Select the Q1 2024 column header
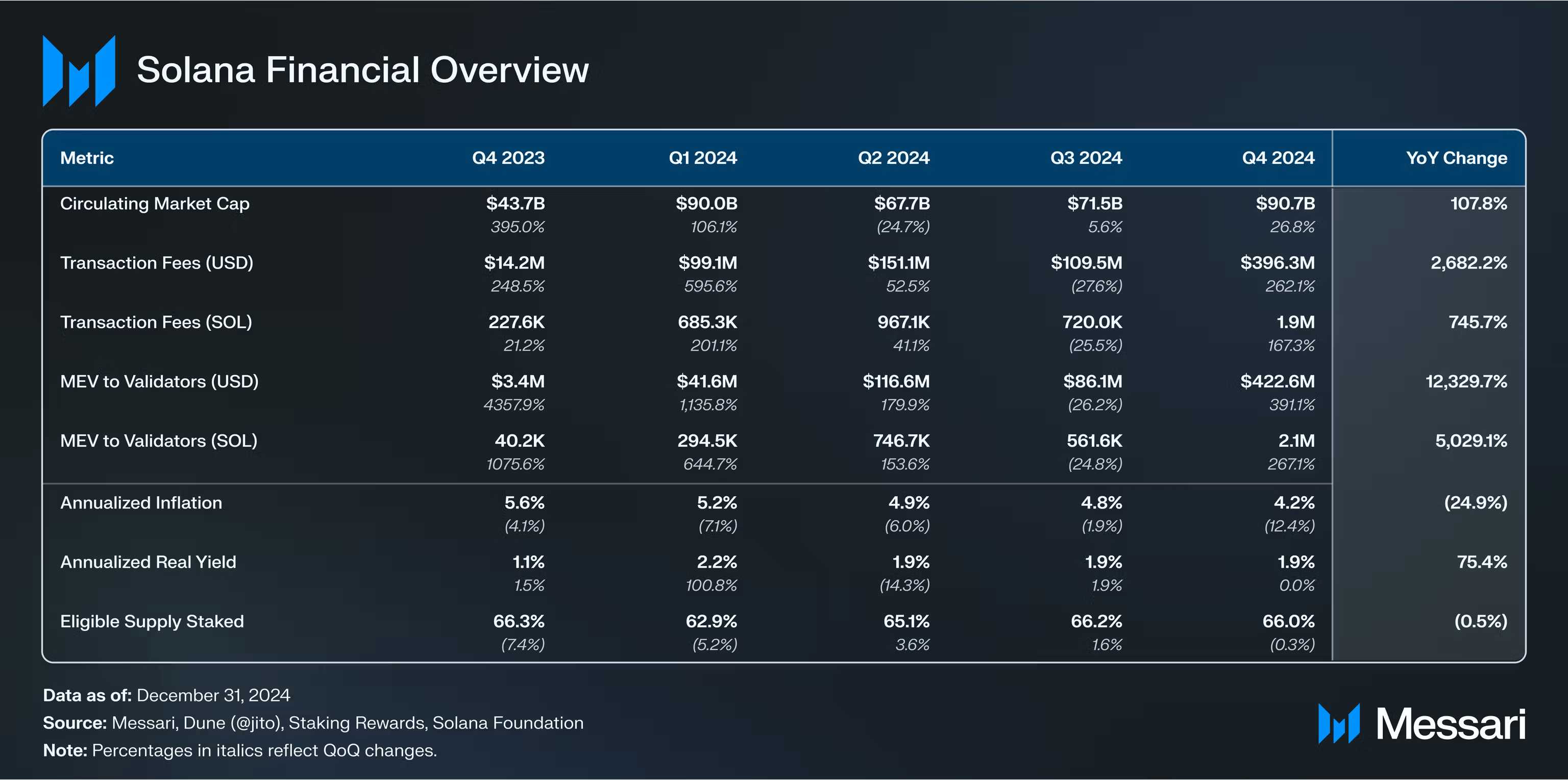Screen dimensions: 1568x780 click(703, 158)
